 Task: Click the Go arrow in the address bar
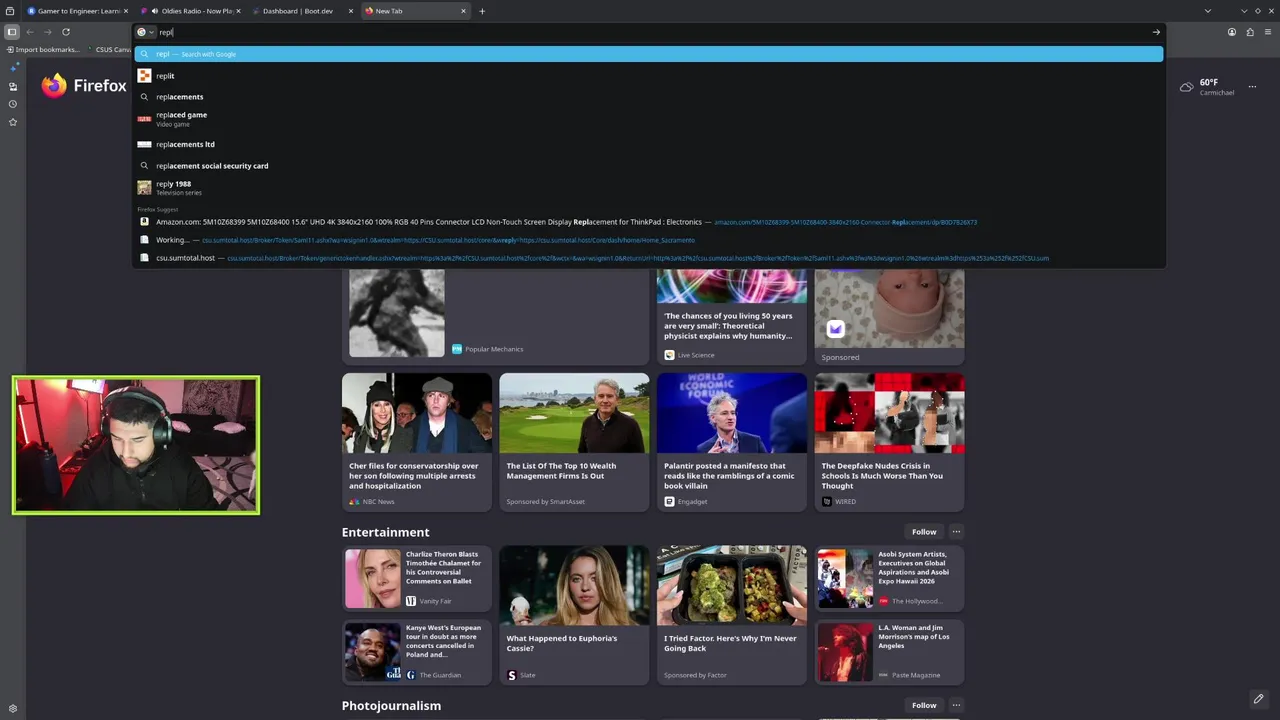(1156, 32)
